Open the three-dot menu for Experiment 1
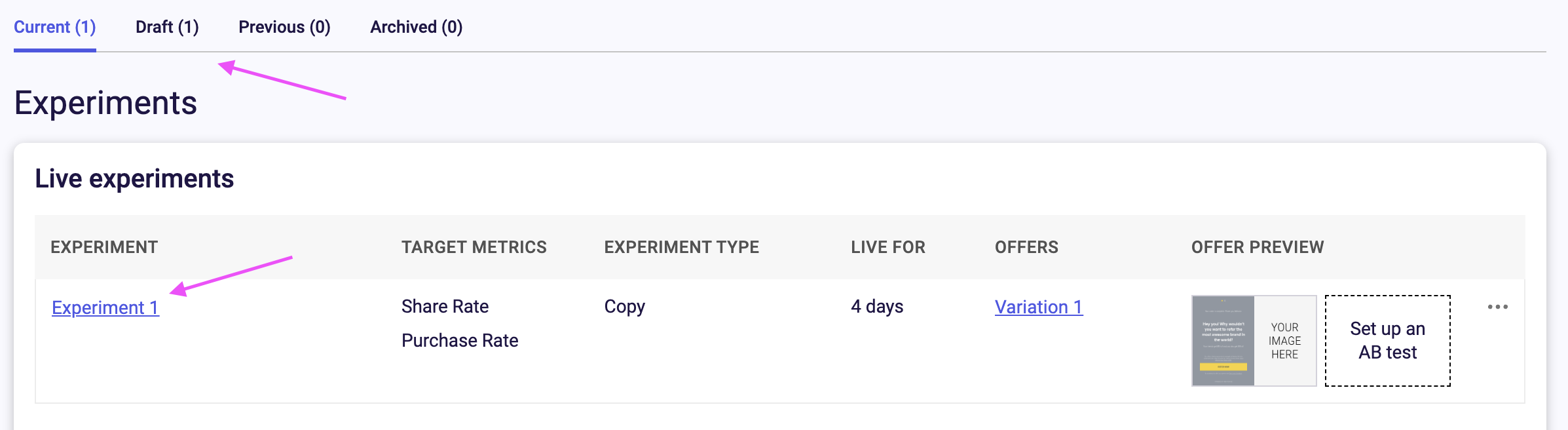 (1497, 307)
